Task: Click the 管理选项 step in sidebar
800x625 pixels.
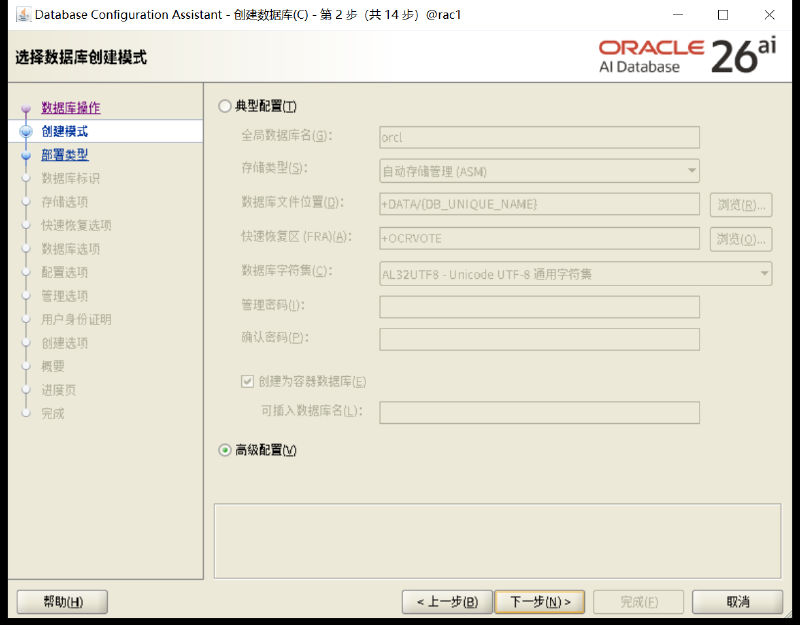Action: pos(65,295)
